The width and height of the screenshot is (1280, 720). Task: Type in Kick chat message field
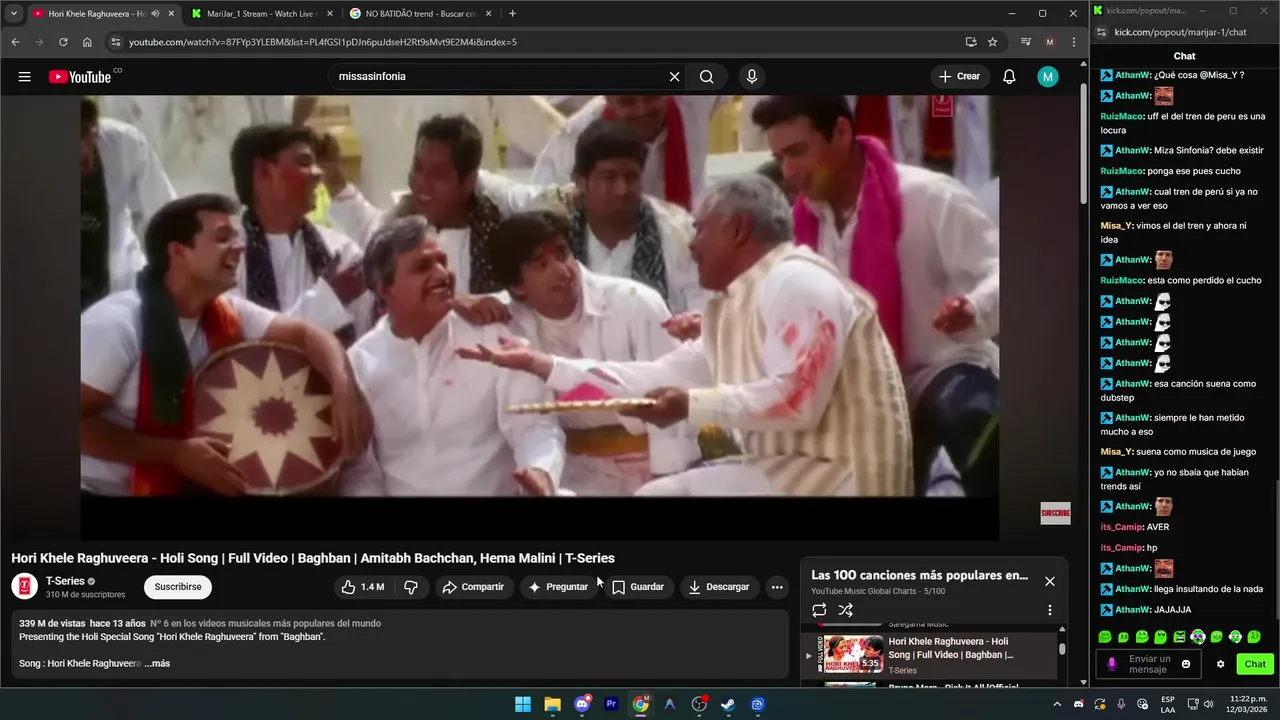pyautogui.click(x=1149, y=664)
